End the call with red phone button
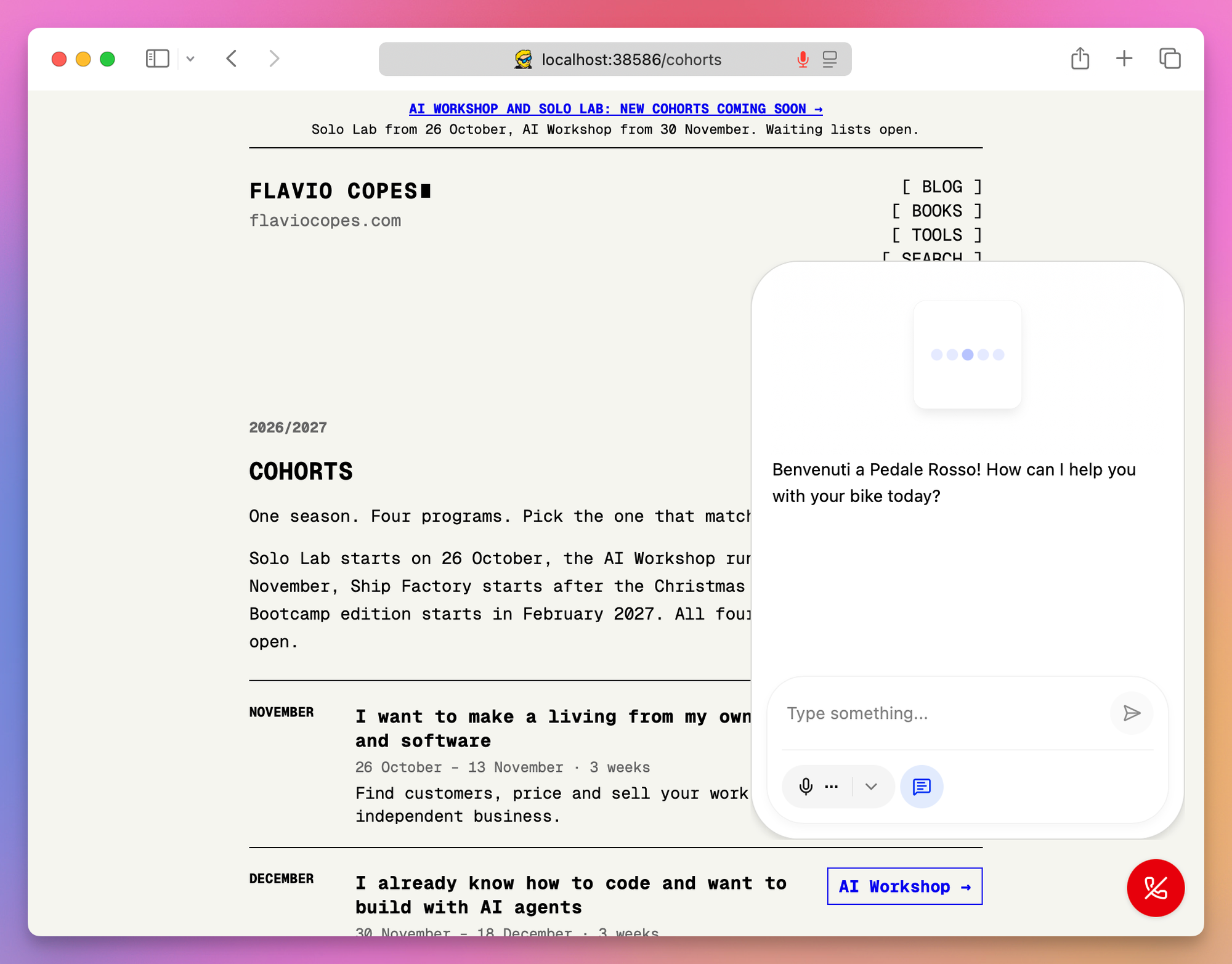The image size is (1232, 964). point(1156,888)
